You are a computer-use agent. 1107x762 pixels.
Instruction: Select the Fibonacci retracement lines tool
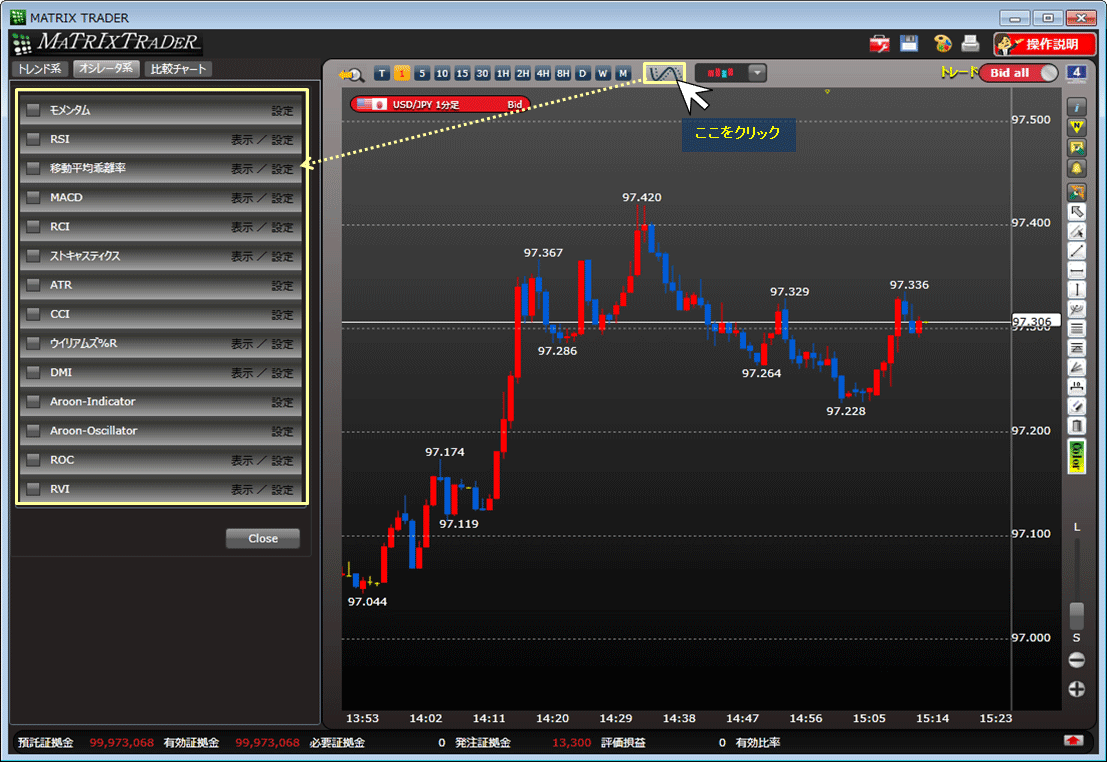(1076, 348)
